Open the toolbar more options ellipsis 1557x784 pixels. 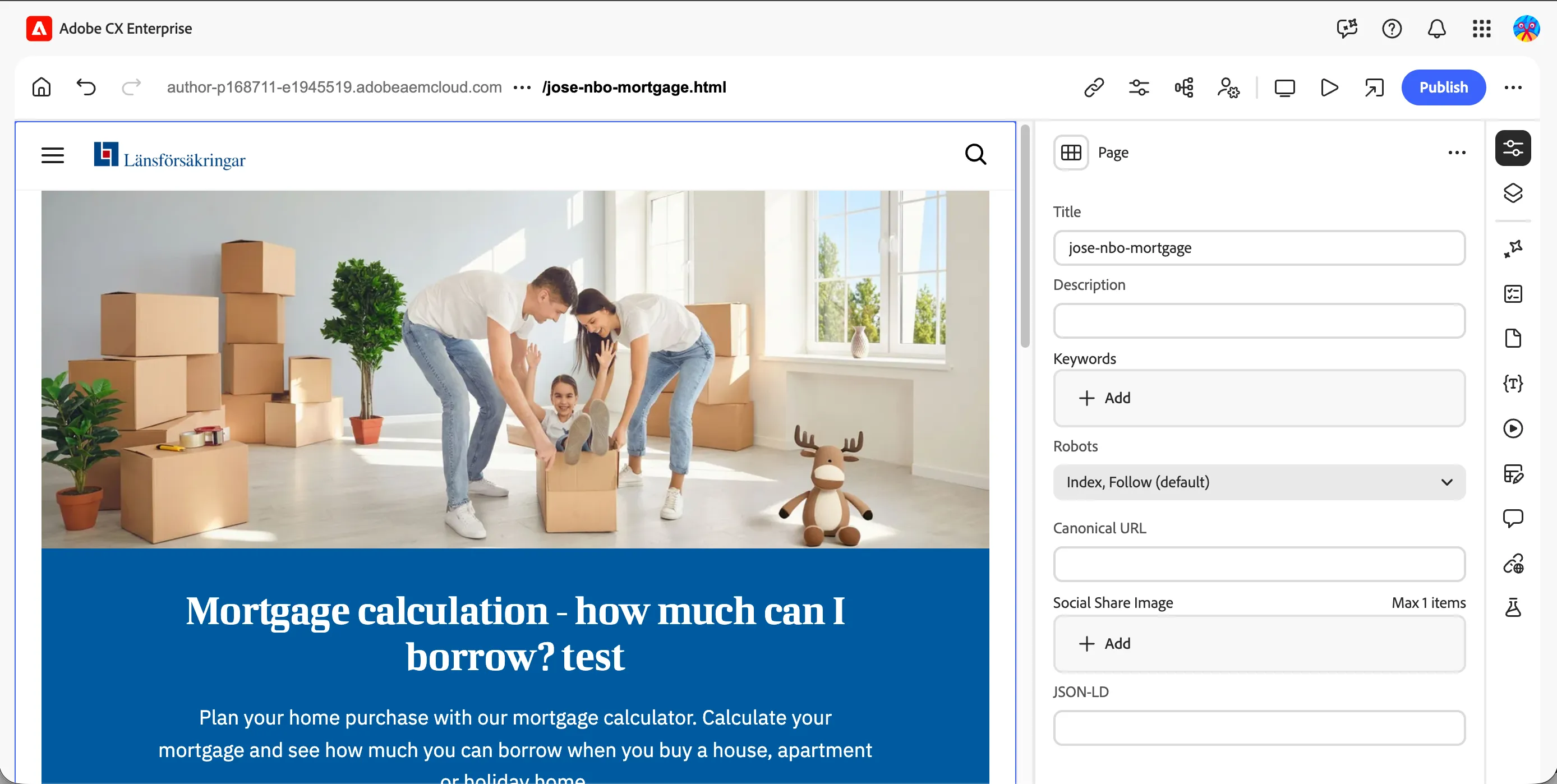point(1513,87)
